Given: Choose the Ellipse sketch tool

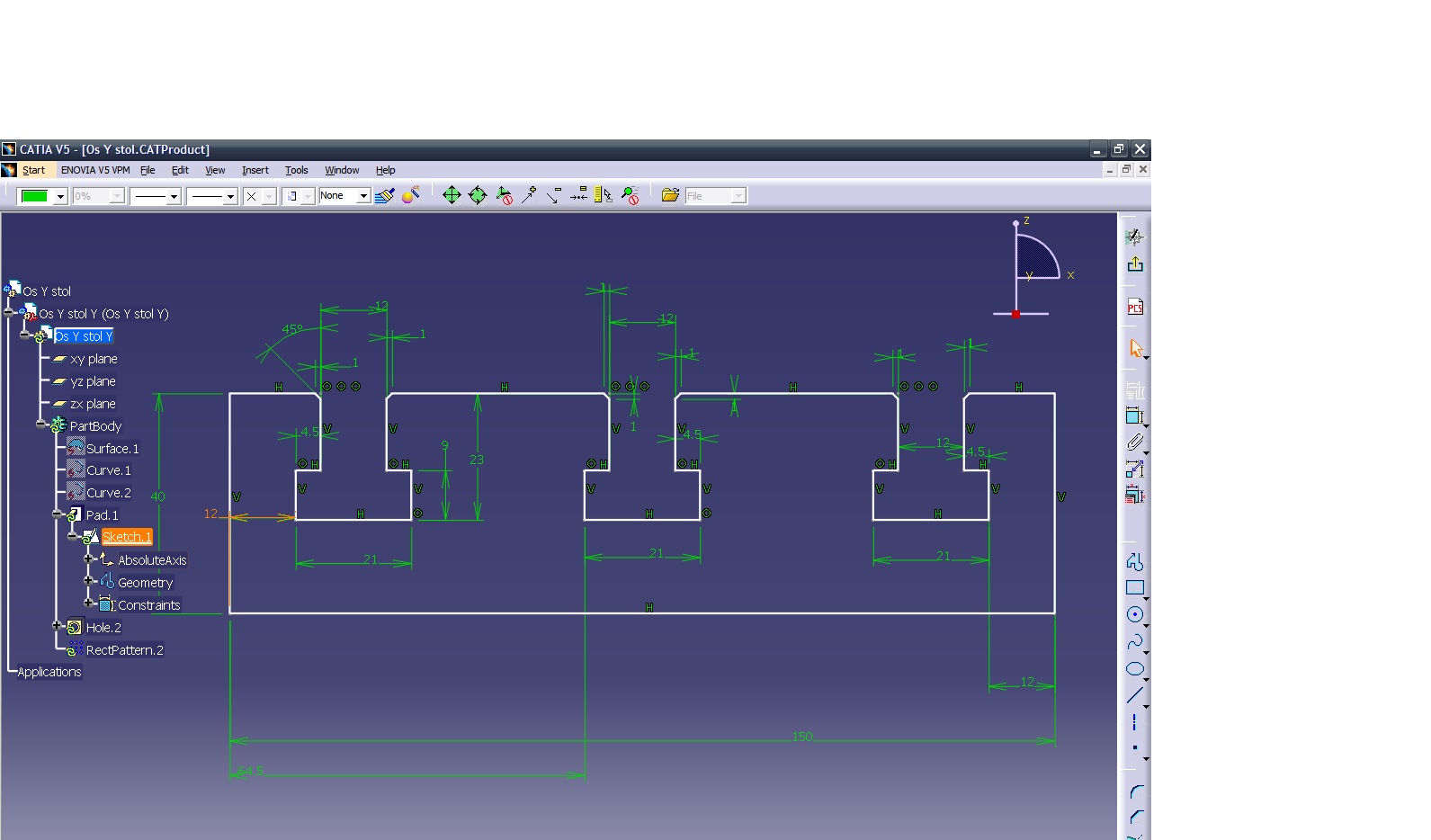Looking at the screenshot, I should point(1134,669).
